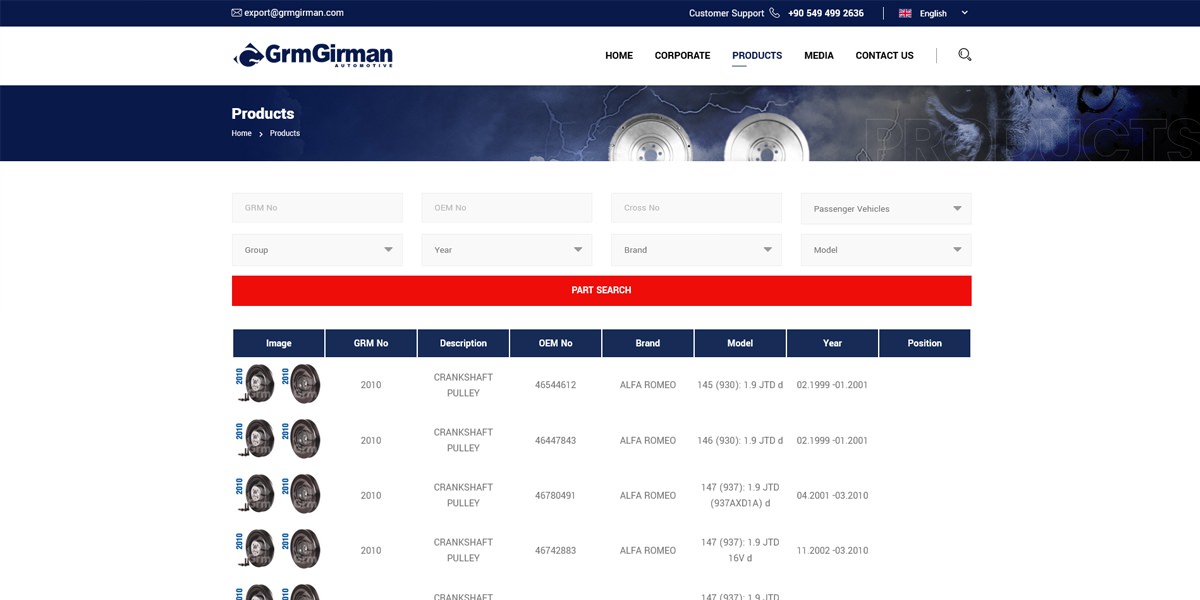Image resolution: width=1200 pixels, height=600 pixels.
Task: Open the English language dropdown
Action: point(934,13)
